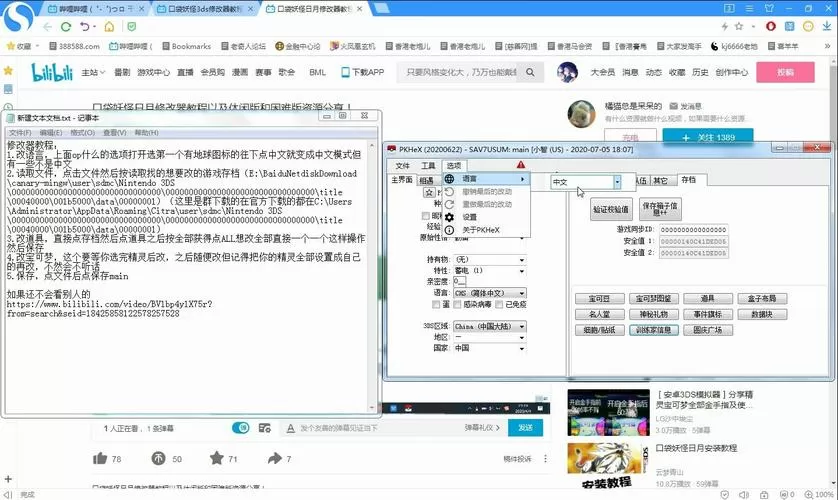
Task: Expand the 地区 dropdown
Action: [x=522, y=338]
